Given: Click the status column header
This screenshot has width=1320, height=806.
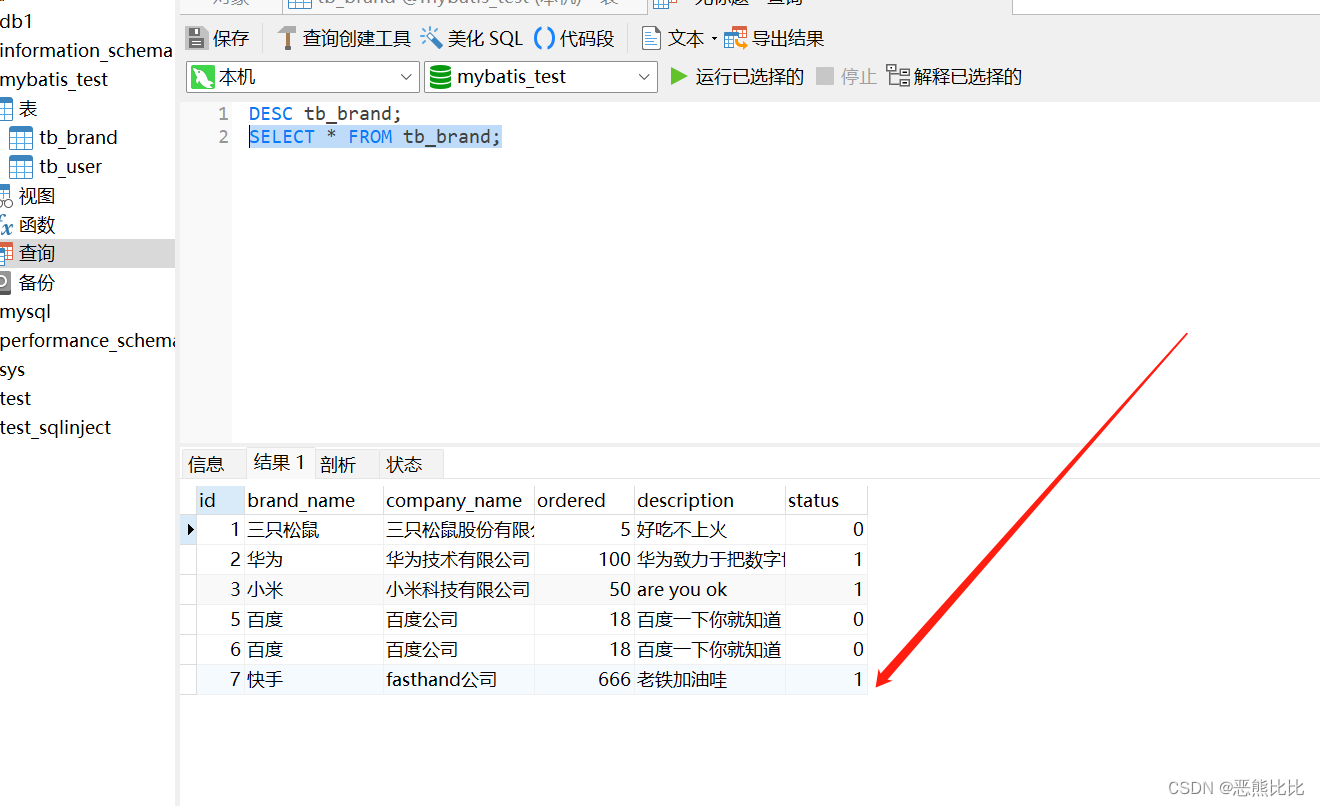Looking at the screenshot, I should click(826, 500).
